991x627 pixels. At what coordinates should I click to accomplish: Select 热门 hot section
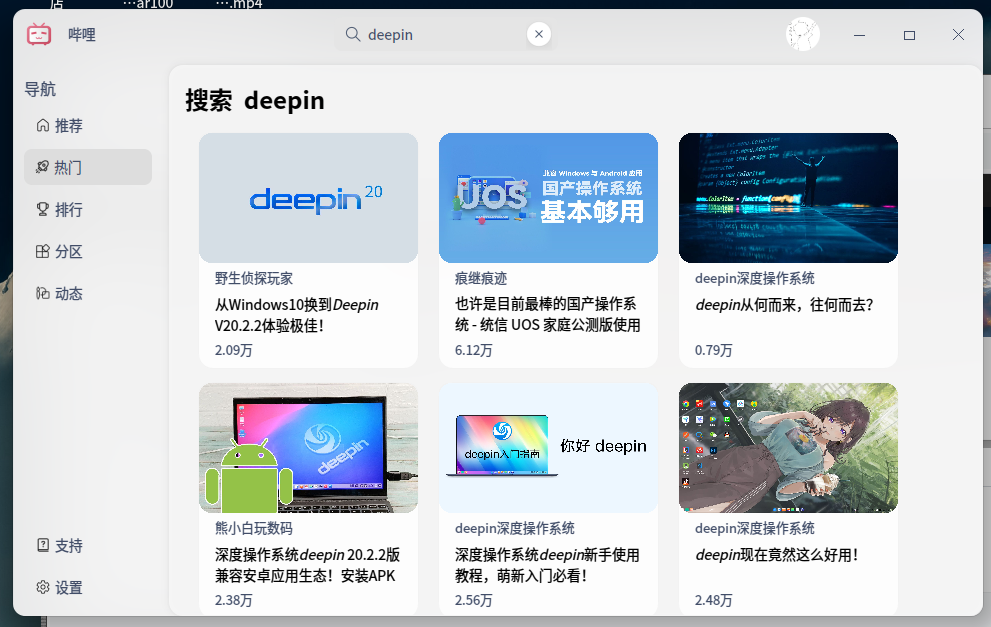pyautogui.click(x=88, y=167)
